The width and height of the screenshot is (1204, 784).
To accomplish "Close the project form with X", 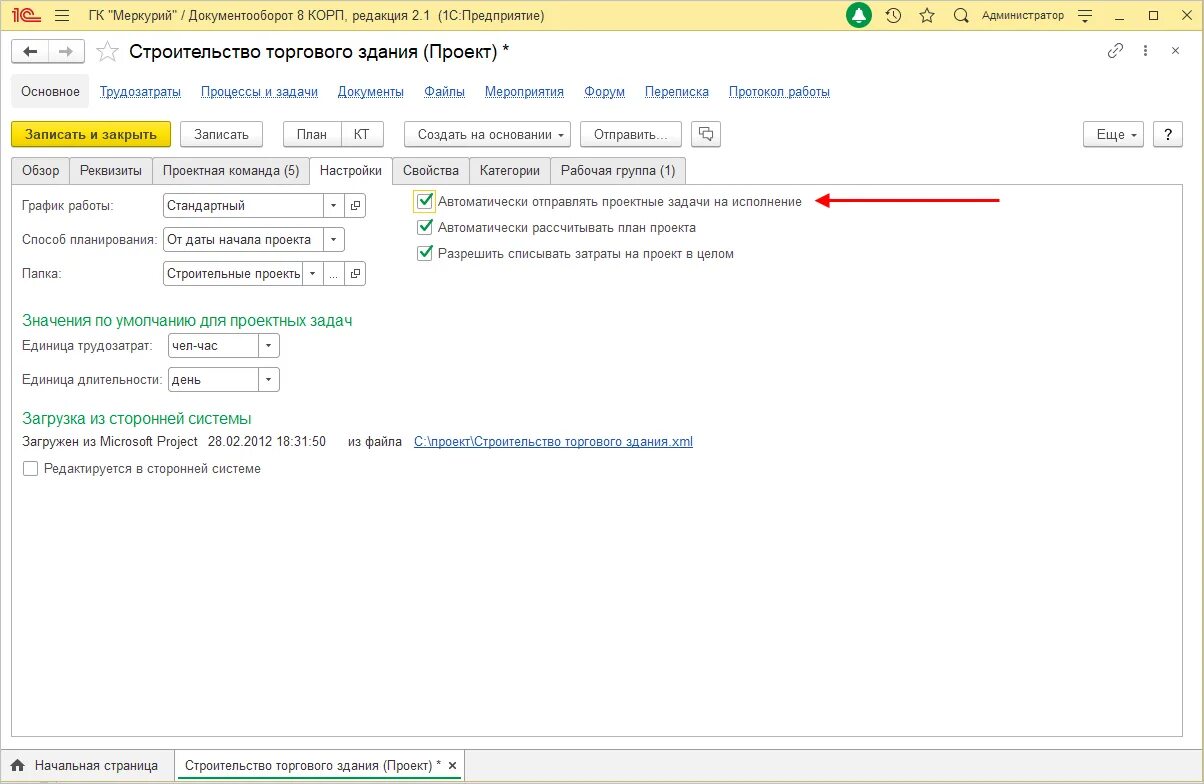I will click(1175, 51).
